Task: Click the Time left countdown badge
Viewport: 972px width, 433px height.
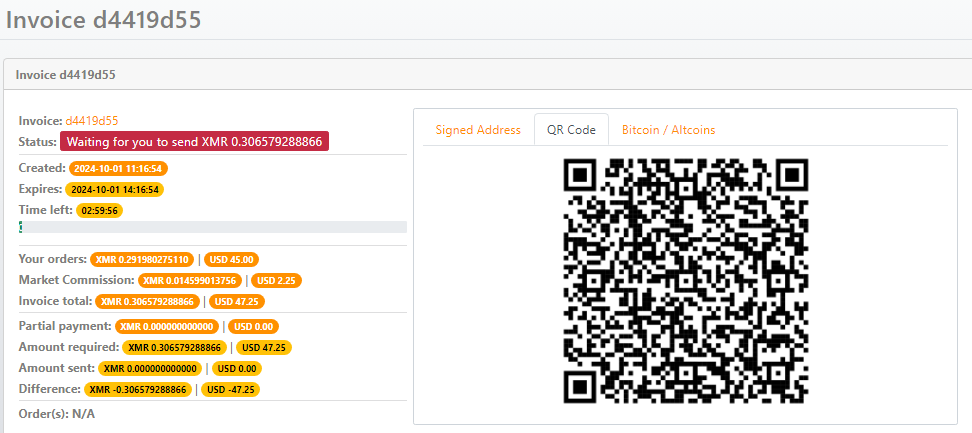Action: [100, 210]
